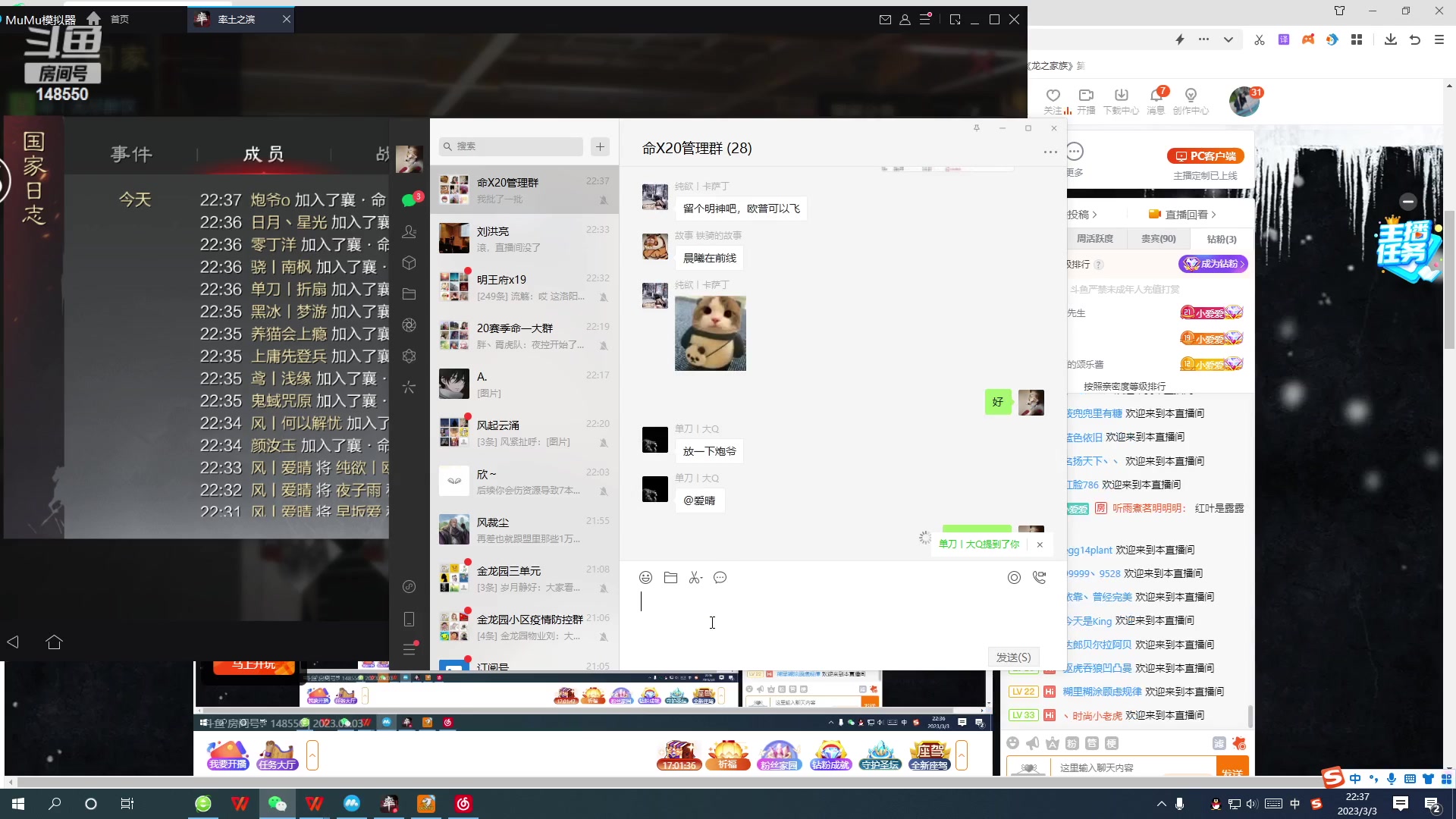Open MuMu emulator mail icon
This screenshot has height=819, width=1456.
tap(885, 20)
